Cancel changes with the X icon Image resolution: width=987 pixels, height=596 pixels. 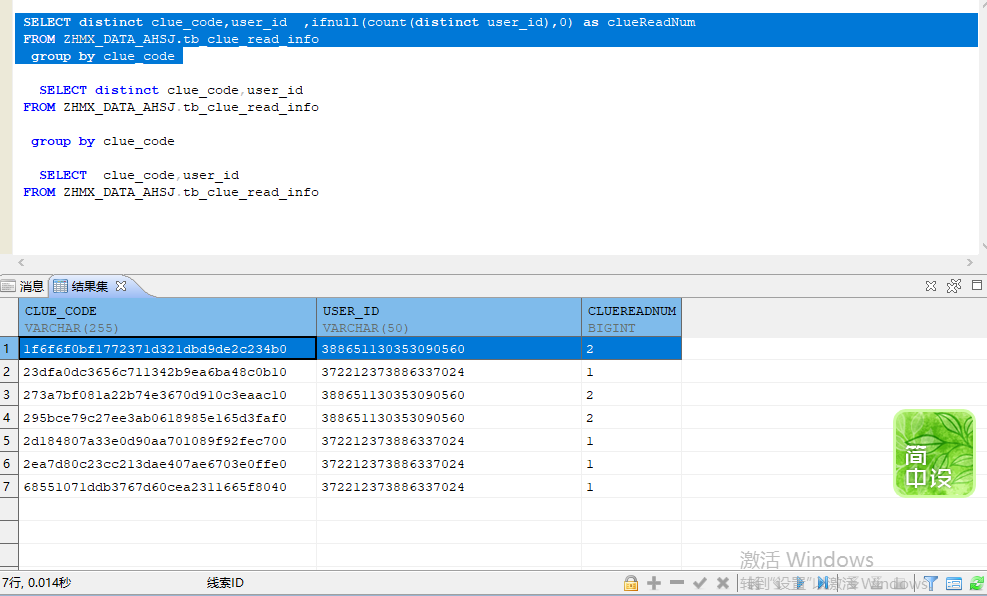[x=723, y=583]
